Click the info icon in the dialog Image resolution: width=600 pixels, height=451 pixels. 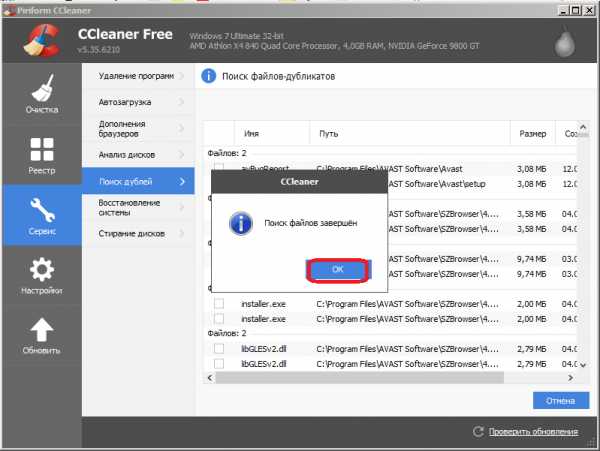tap(241, 223)
